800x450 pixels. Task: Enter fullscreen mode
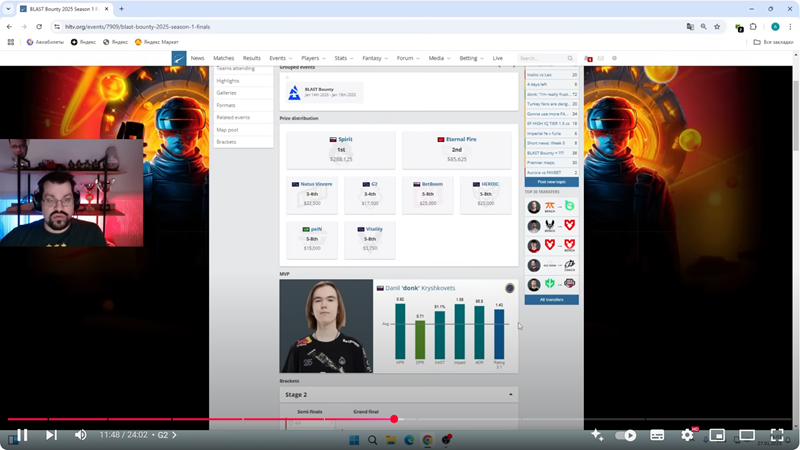click(x=777, y=435)
